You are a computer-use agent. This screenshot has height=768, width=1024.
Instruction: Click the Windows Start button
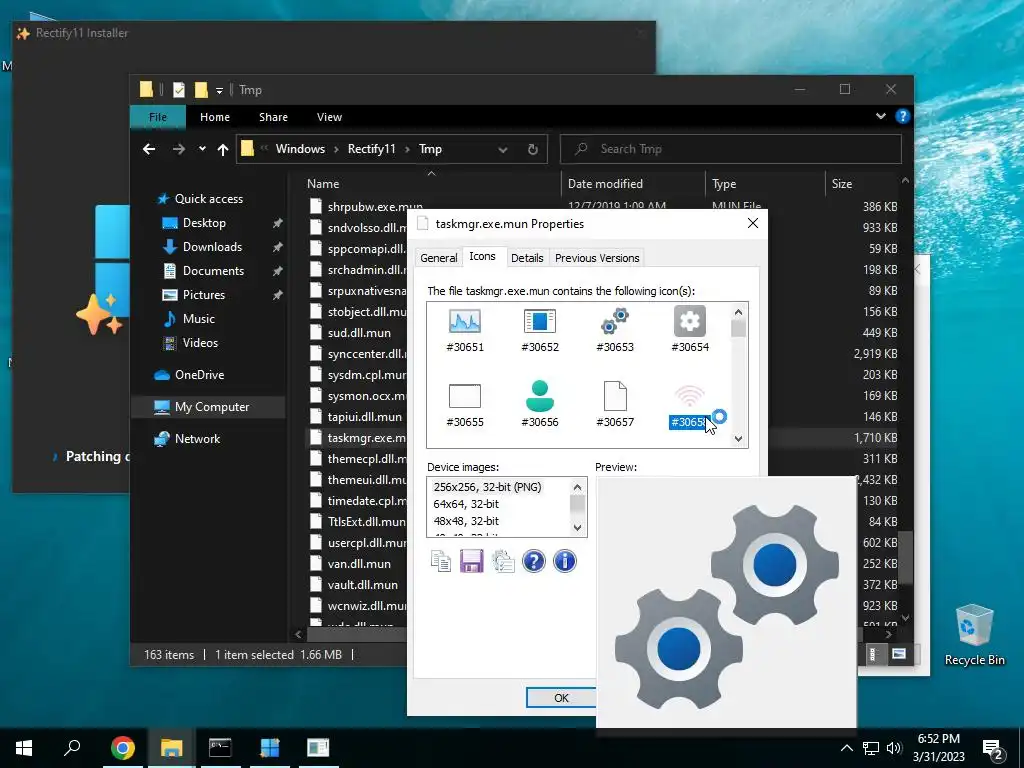24,748
